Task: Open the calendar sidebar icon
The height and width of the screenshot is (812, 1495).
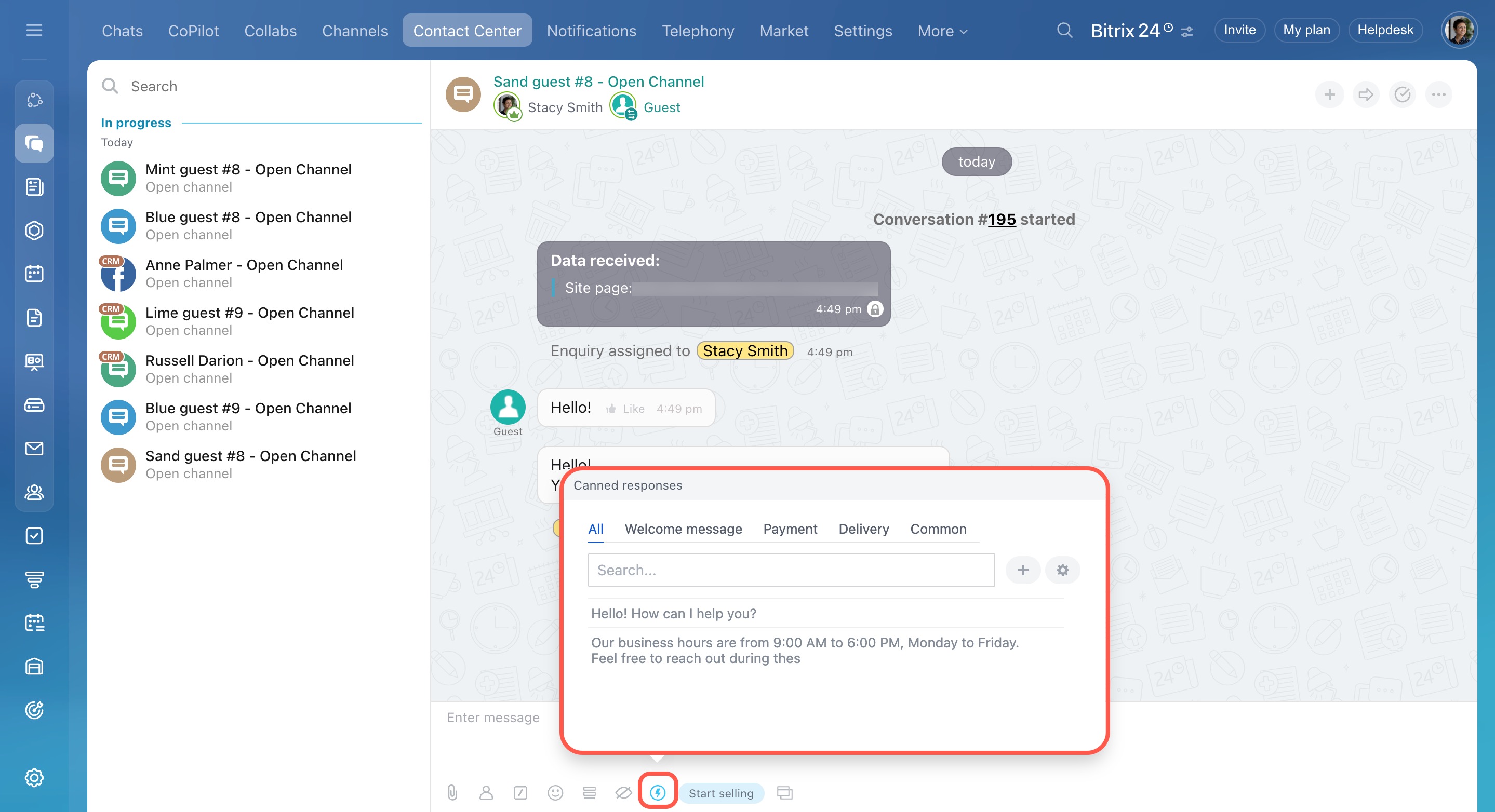Action: (34, 274)
